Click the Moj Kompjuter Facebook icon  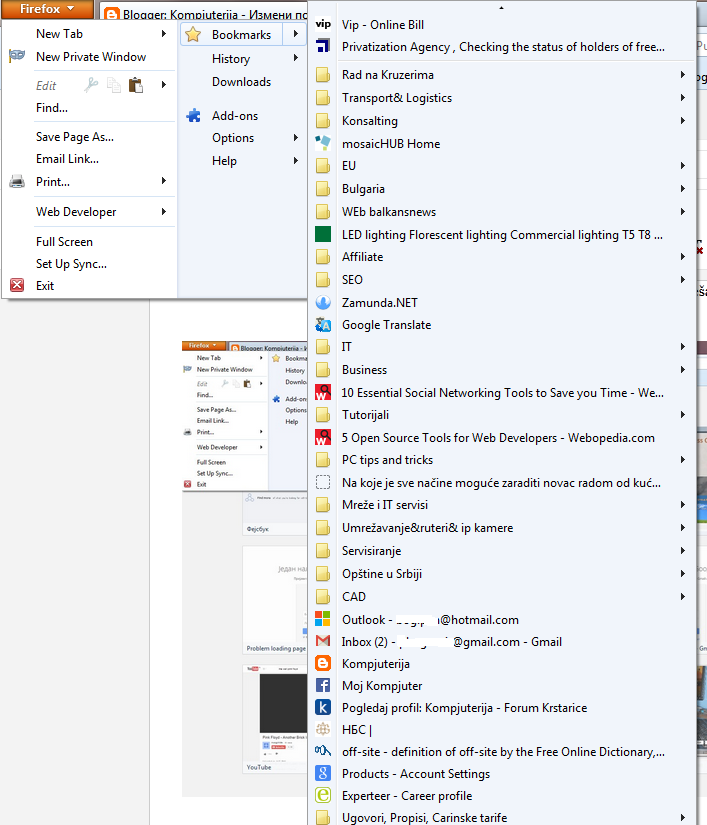323,685
